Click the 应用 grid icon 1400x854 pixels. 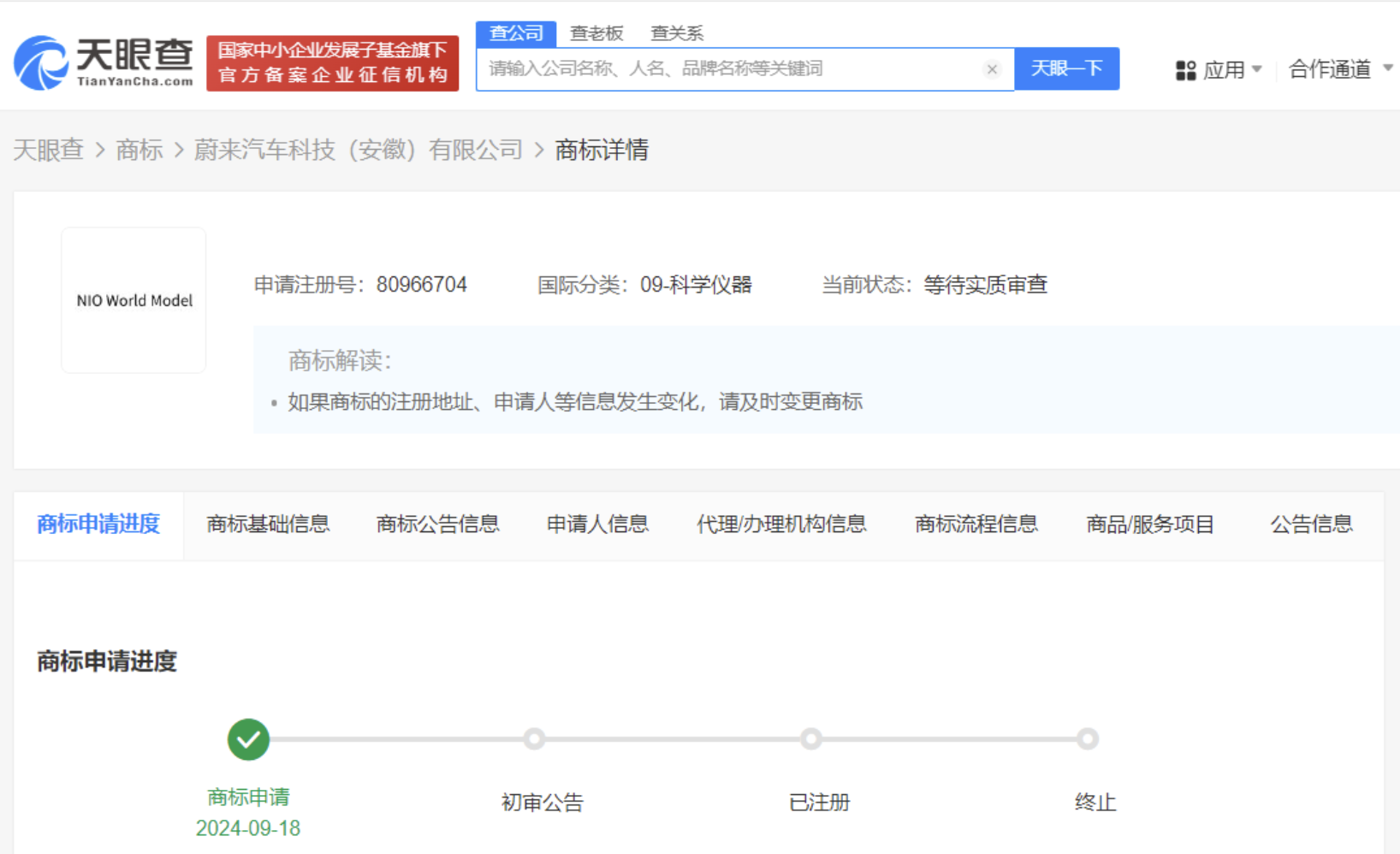[x=1185, y=70]
